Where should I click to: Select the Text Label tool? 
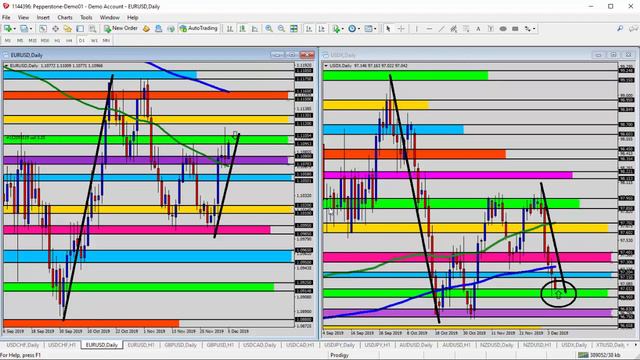click(491, 29)
